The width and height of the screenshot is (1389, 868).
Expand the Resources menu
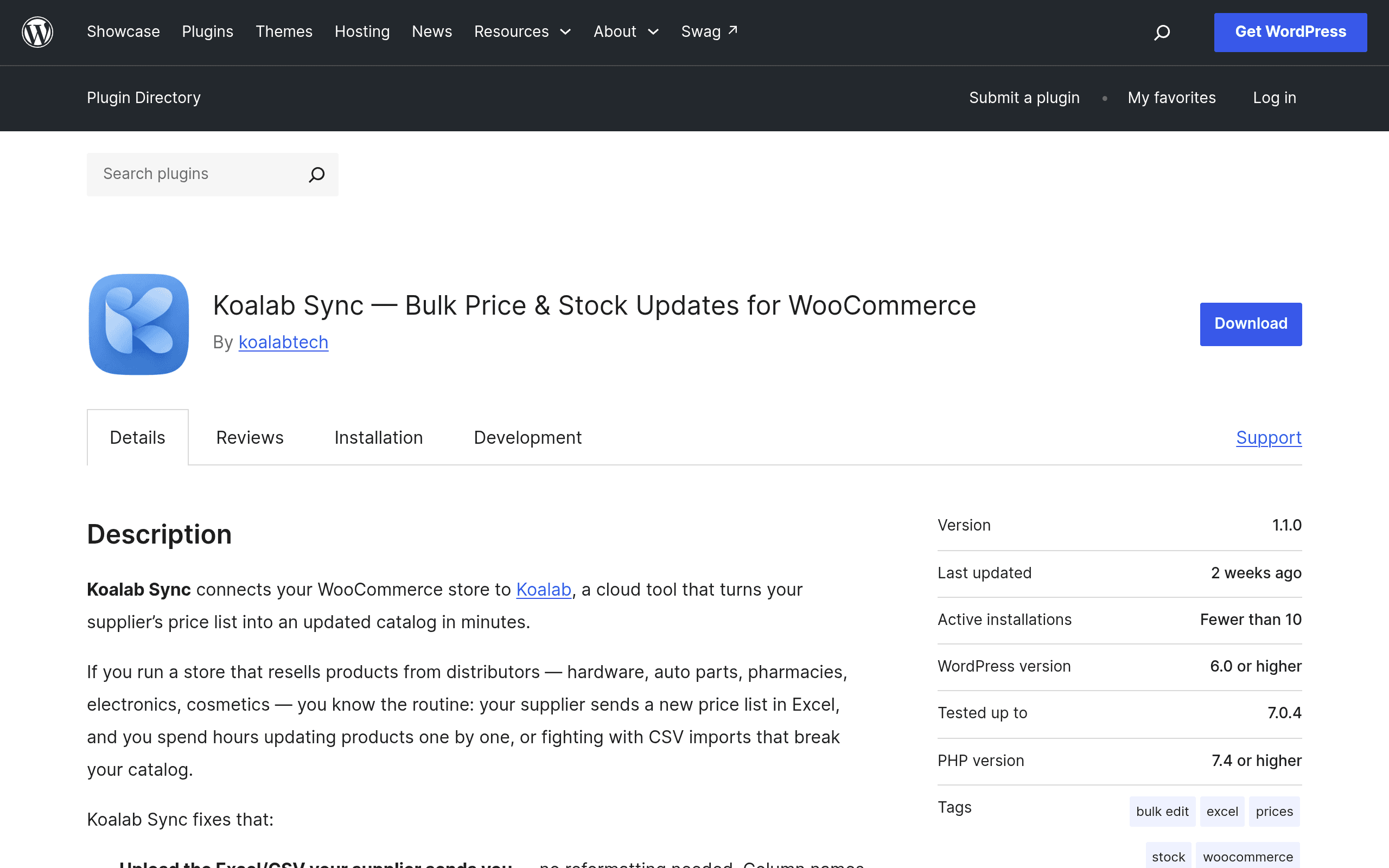click(x=523, y=31)
